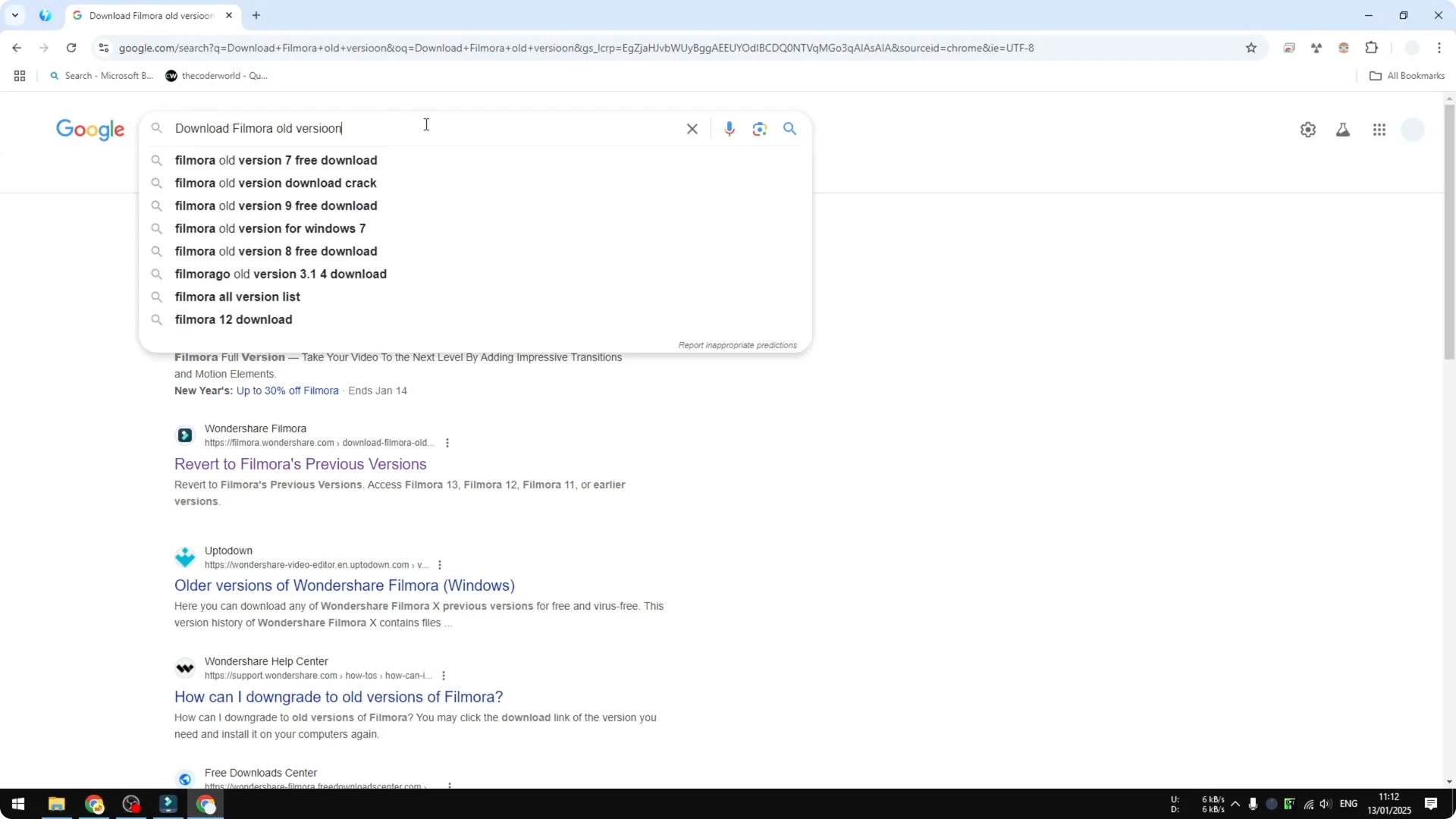Open the Search - Microsoft Bing bookmark
This screenshot has height=819, width=1456.
tap(101, 76)
